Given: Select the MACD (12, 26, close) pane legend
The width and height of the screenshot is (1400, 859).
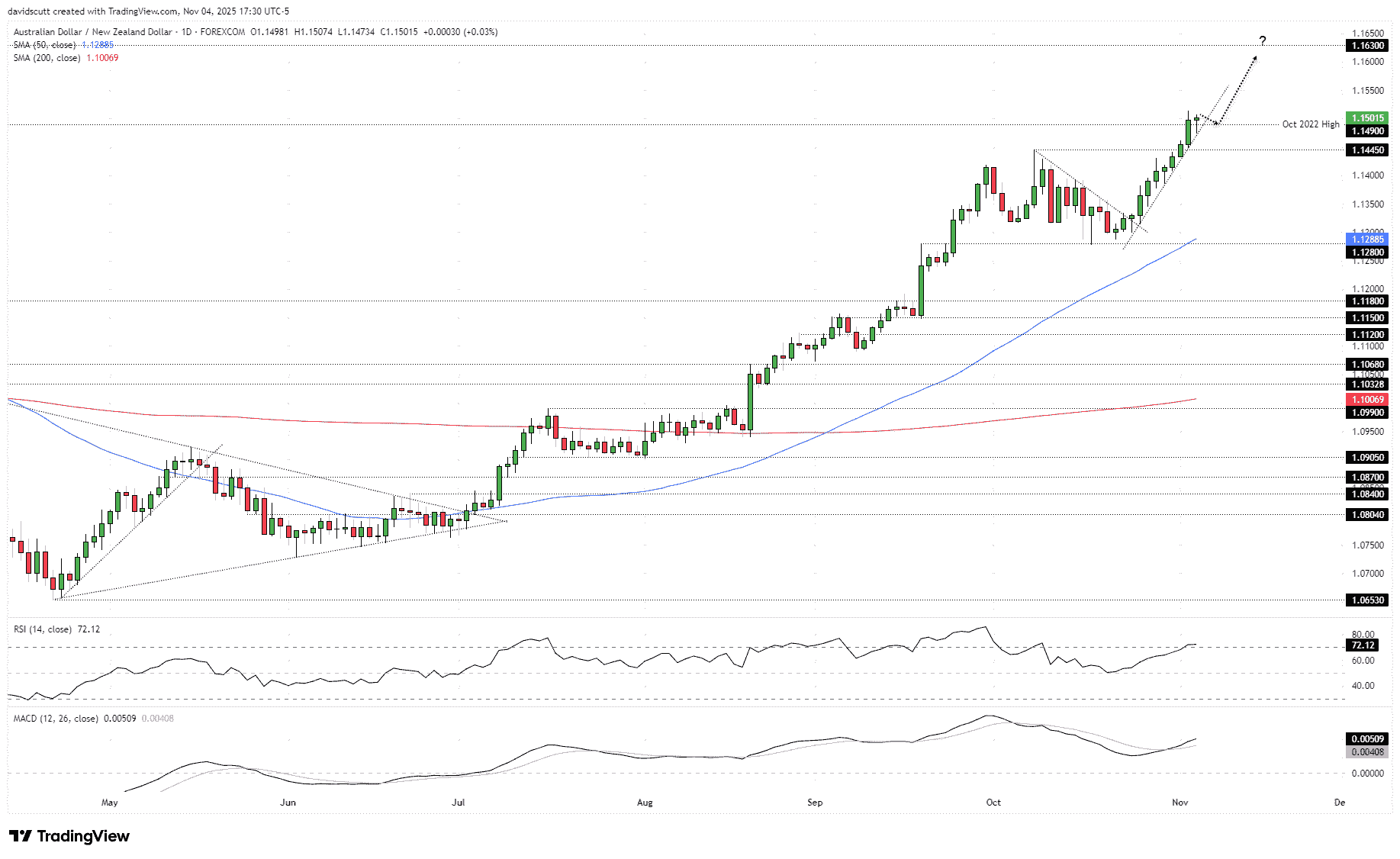Looking at the screenshot, I should coord(56,718).
